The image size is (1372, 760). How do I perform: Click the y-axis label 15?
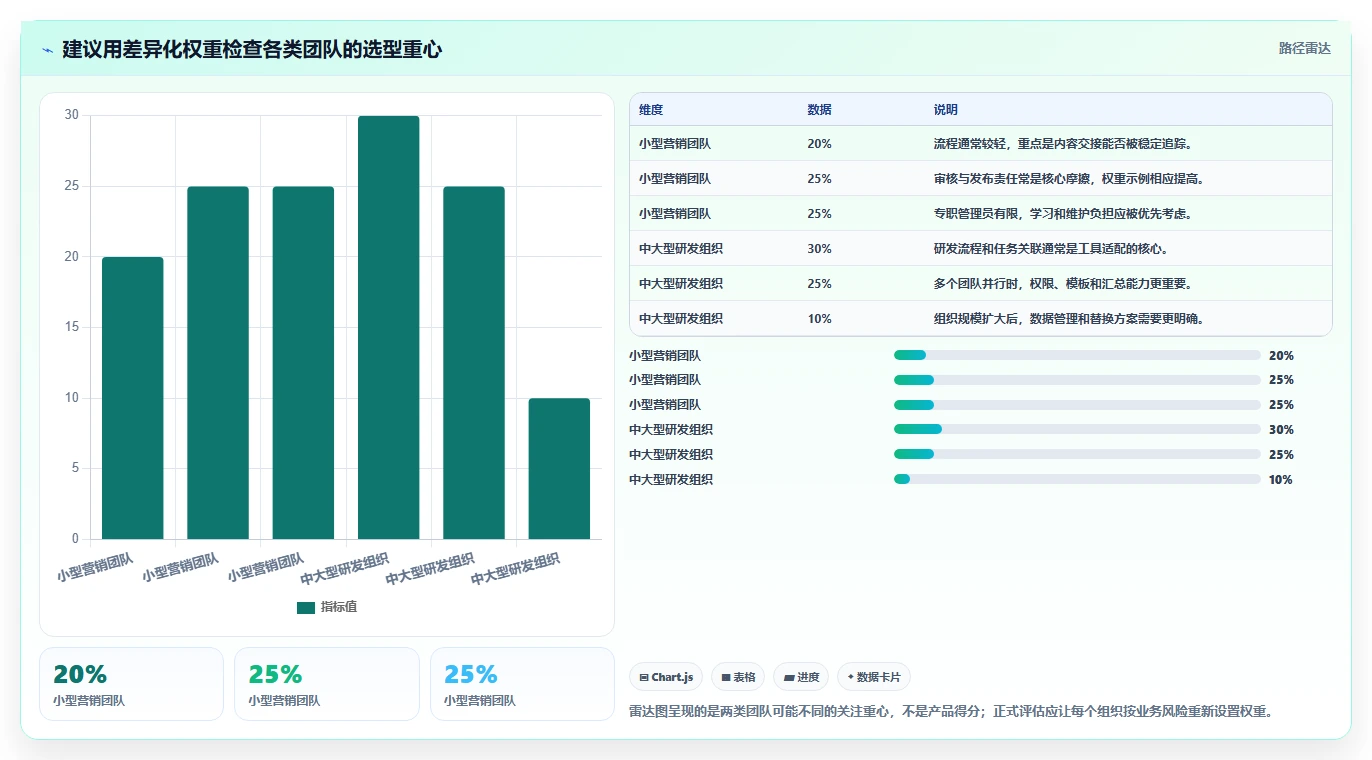pyautogui.click(x=71, y=327)
